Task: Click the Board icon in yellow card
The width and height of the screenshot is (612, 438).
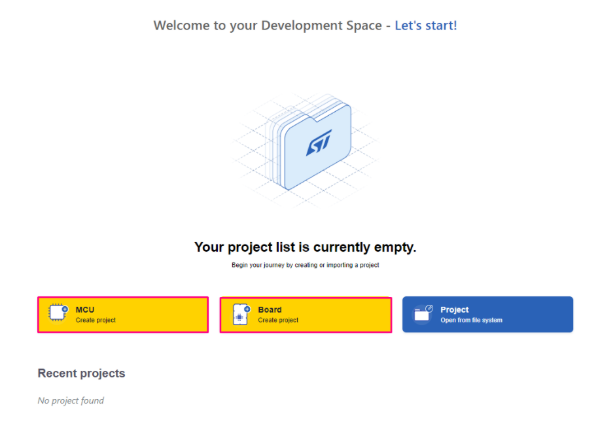Action: (x=241, y=314)
